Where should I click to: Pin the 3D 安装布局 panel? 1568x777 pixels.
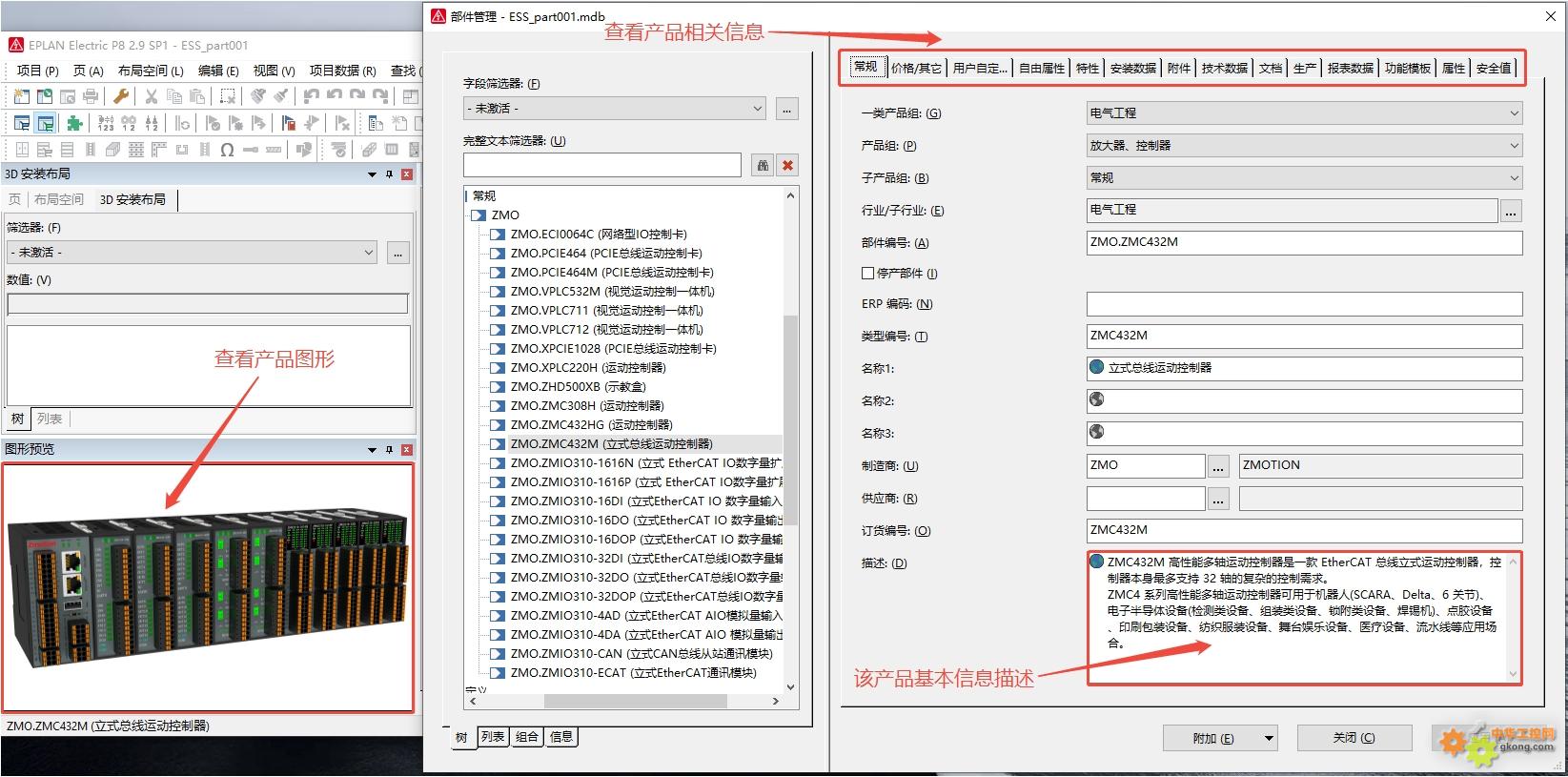pyautogui.click(x=389, y=174)
